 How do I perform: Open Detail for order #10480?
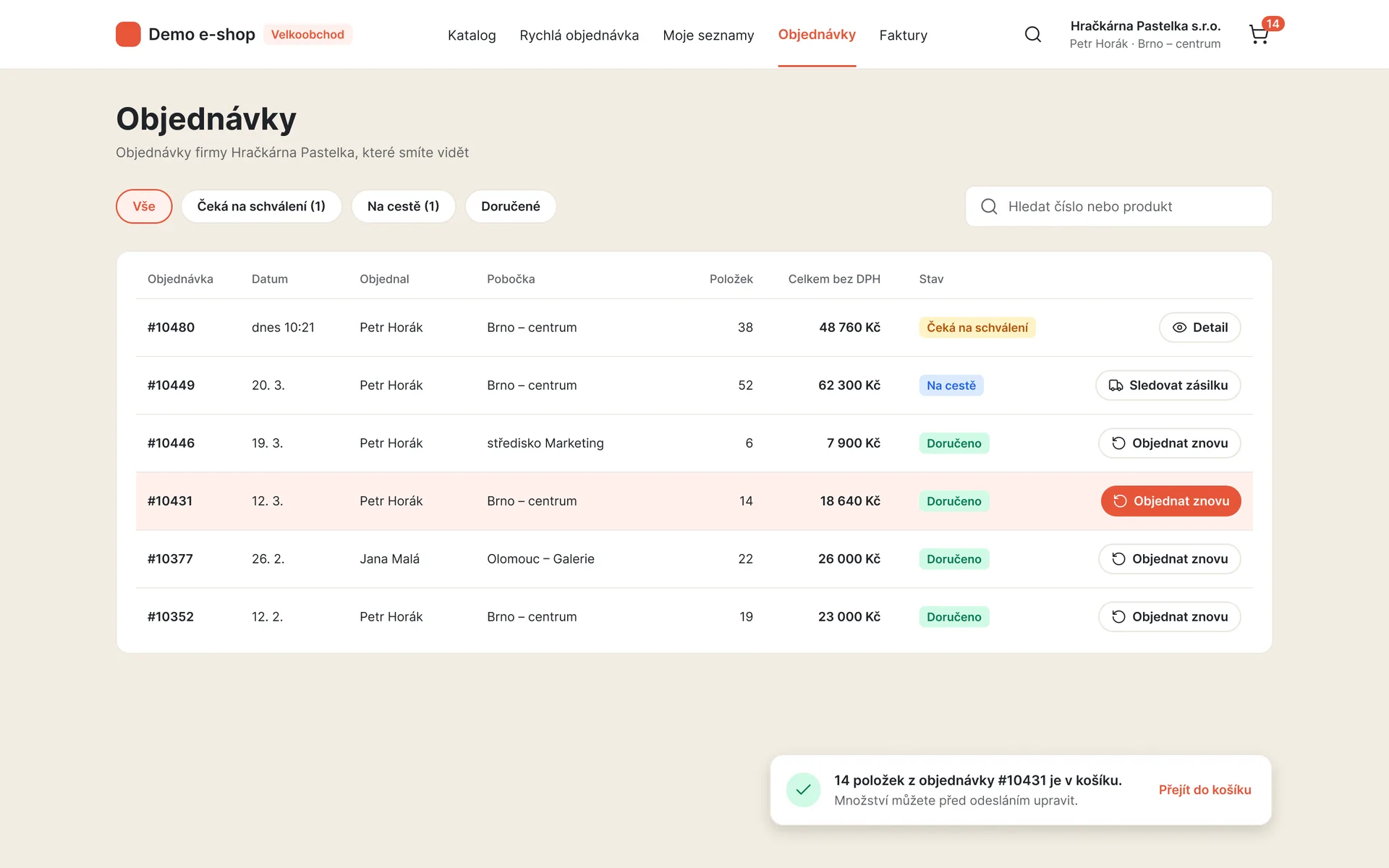click(x=1199, y=328)
